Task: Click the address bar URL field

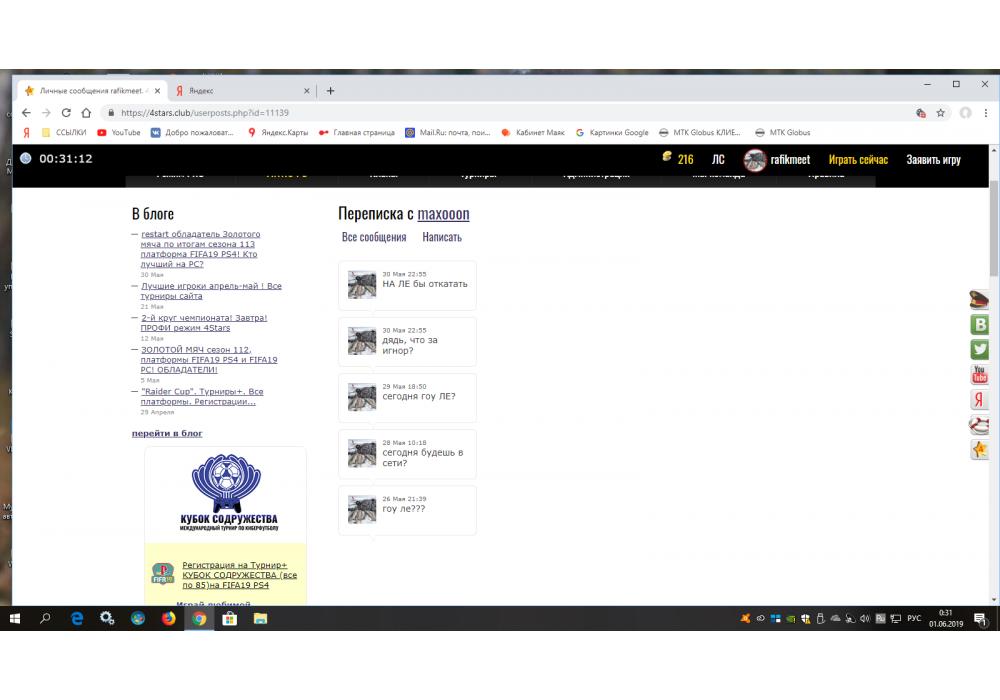Action: [510, 113]
